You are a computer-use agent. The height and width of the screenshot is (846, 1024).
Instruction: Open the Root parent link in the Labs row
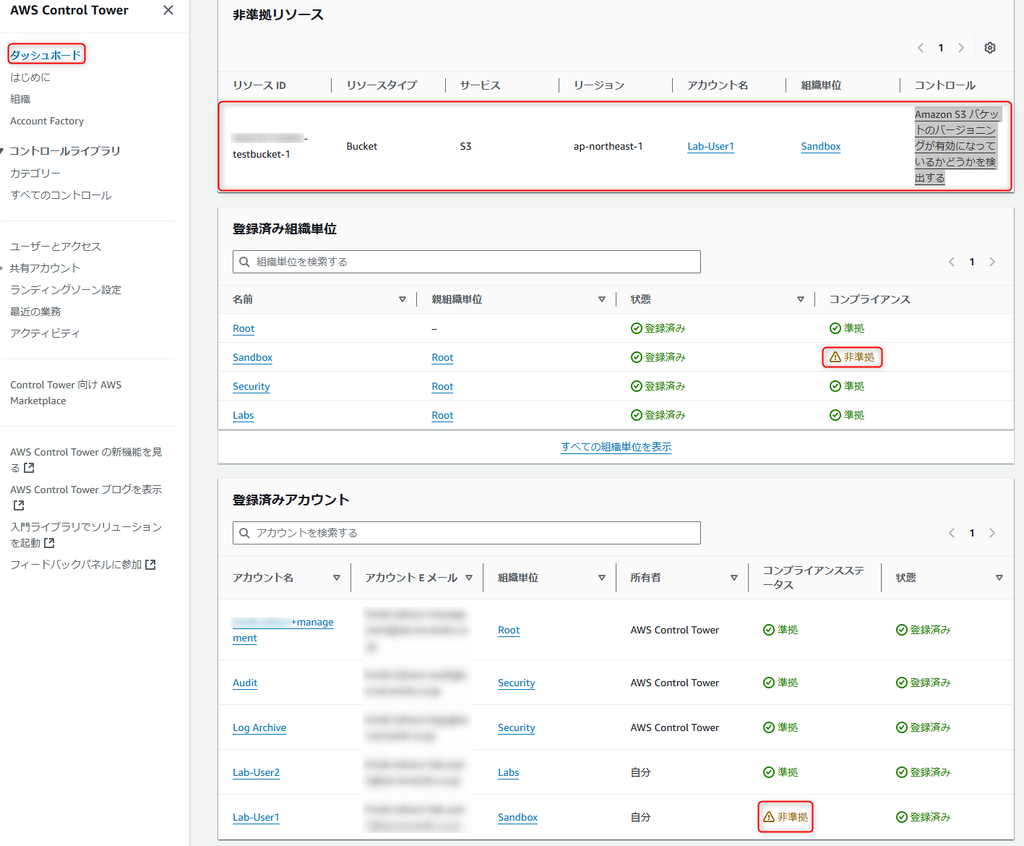pyautogui.click(x=442, y=415)
